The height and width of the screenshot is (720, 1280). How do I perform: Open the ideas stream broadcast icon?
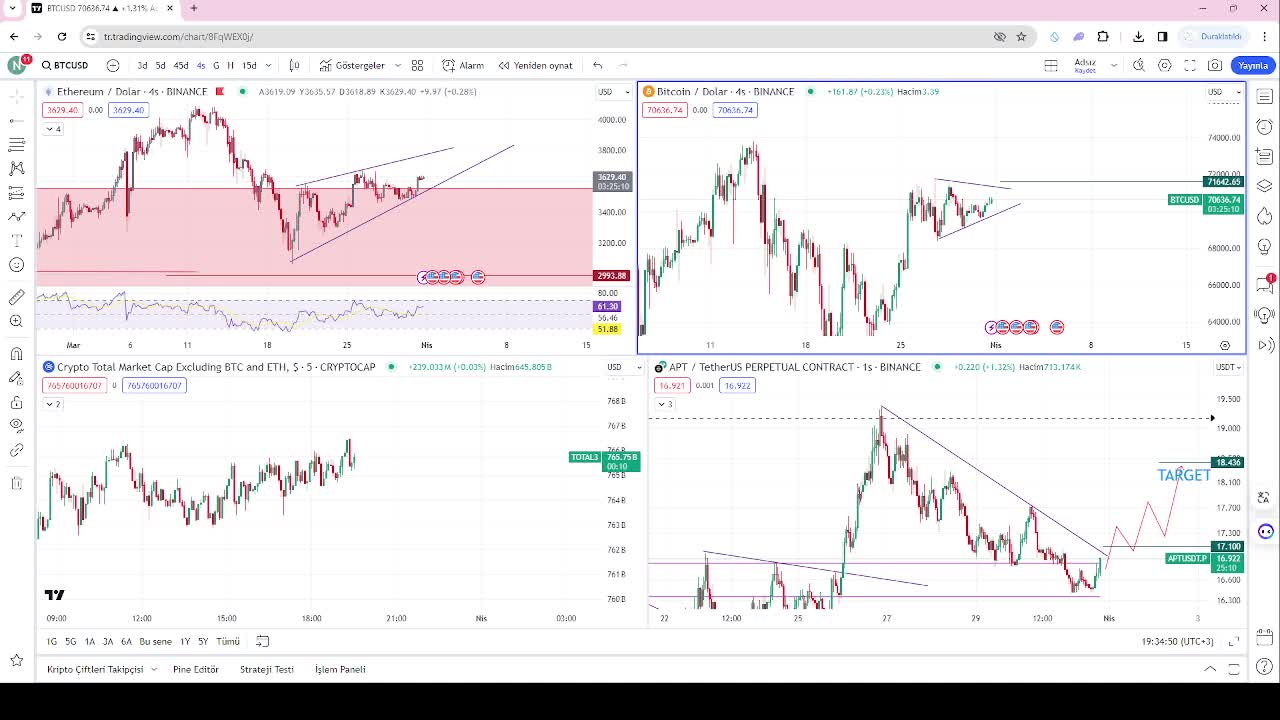tap(1265, 345)
